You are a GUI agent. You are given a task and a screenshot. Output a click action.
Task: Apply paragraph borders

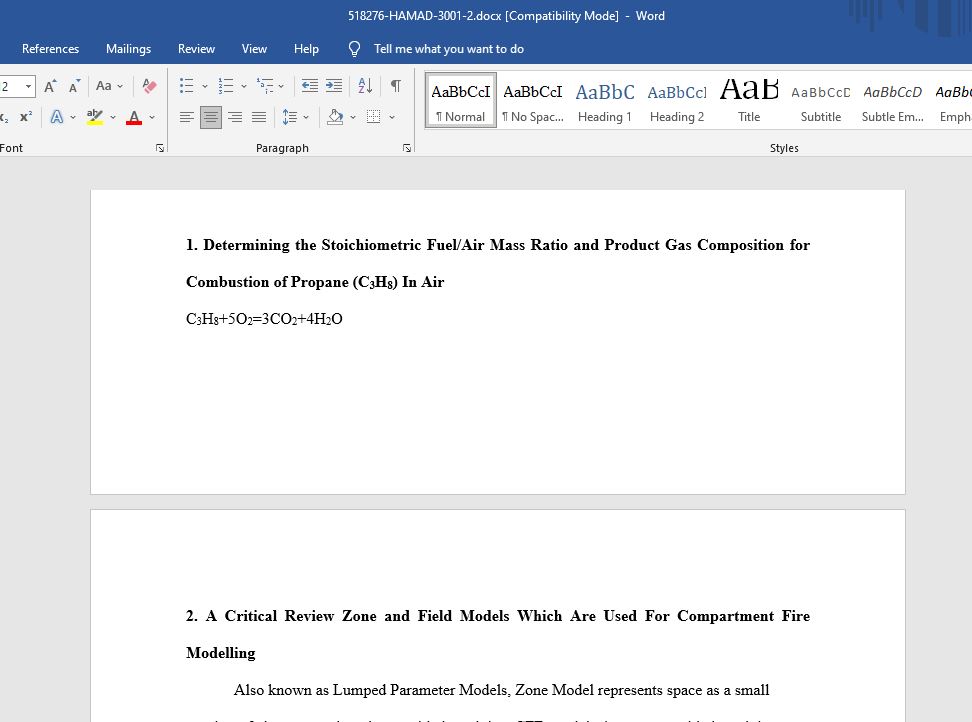pos(373,117)
